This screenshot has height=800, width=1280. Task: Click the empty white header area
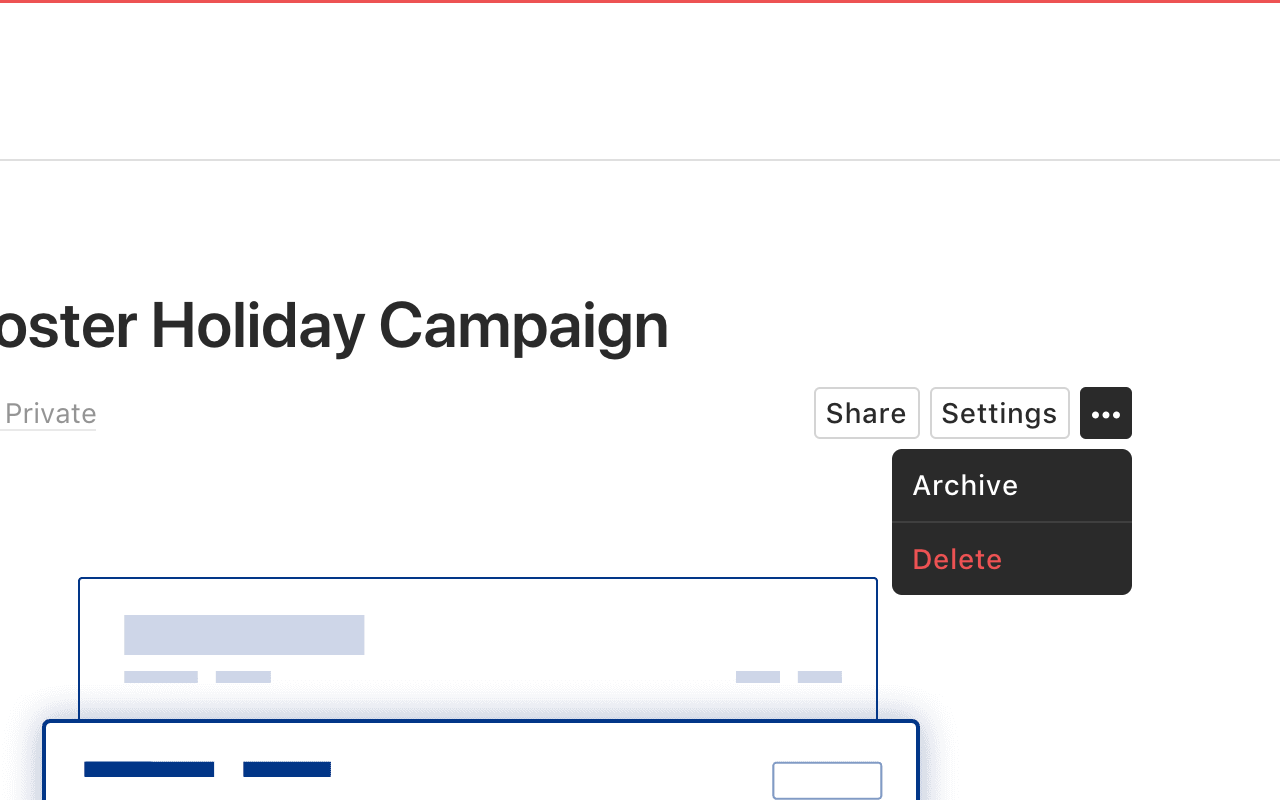coord(640,81)
